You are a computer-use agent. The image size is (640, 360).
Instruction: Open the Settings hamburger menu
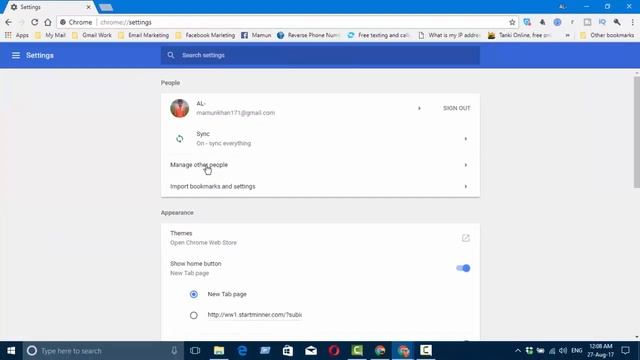(16, 55)
